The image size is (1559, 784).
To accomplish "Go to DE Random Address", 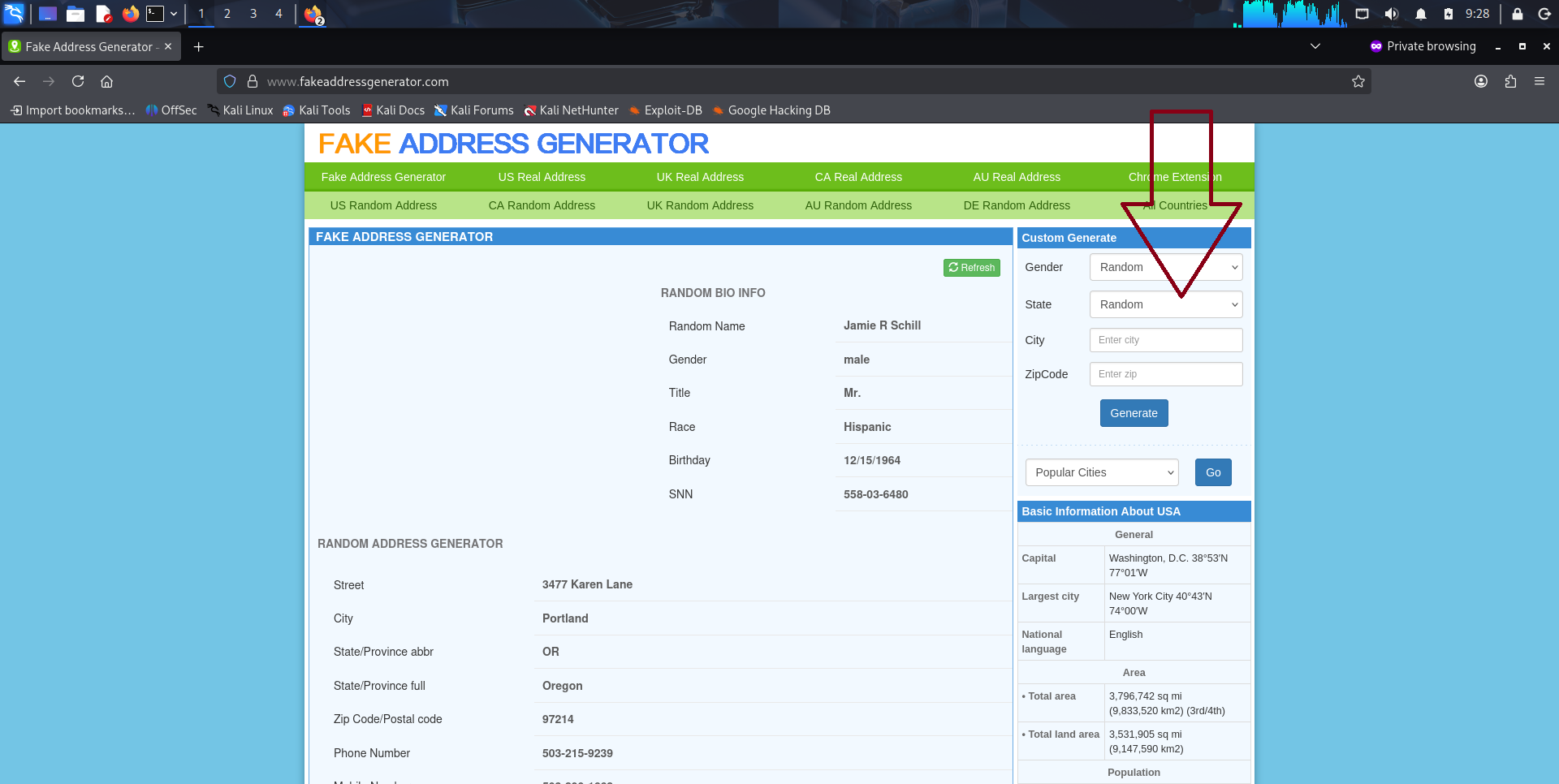I will click(1017, 205).
